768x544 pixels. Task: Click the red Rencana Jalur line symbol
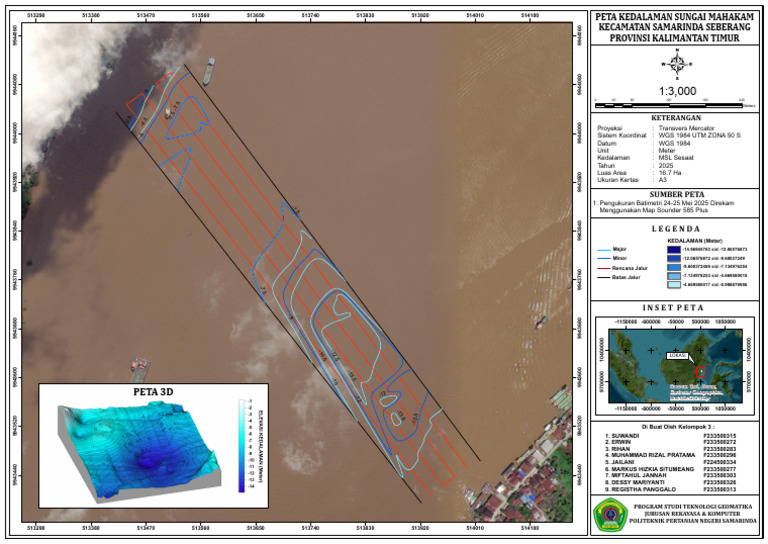[603, 268]
